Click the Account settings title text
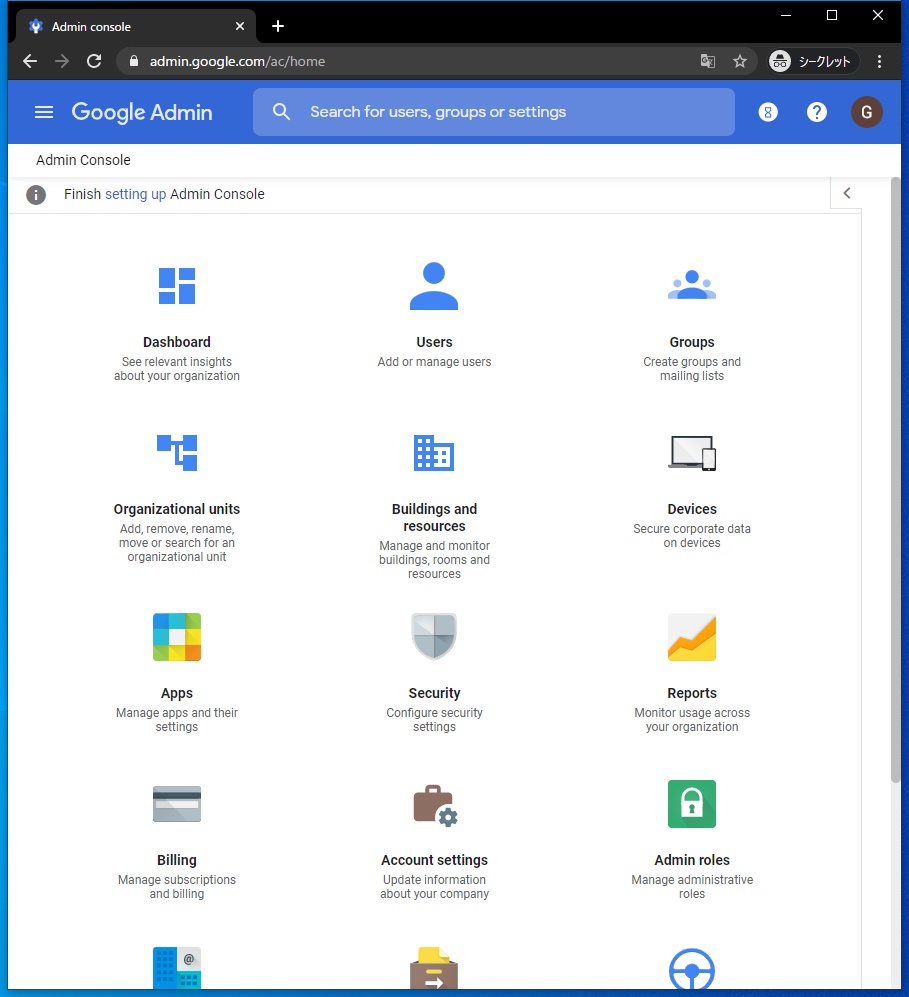Viewport: 909px width, 997px height. click(x=434, y=860)
